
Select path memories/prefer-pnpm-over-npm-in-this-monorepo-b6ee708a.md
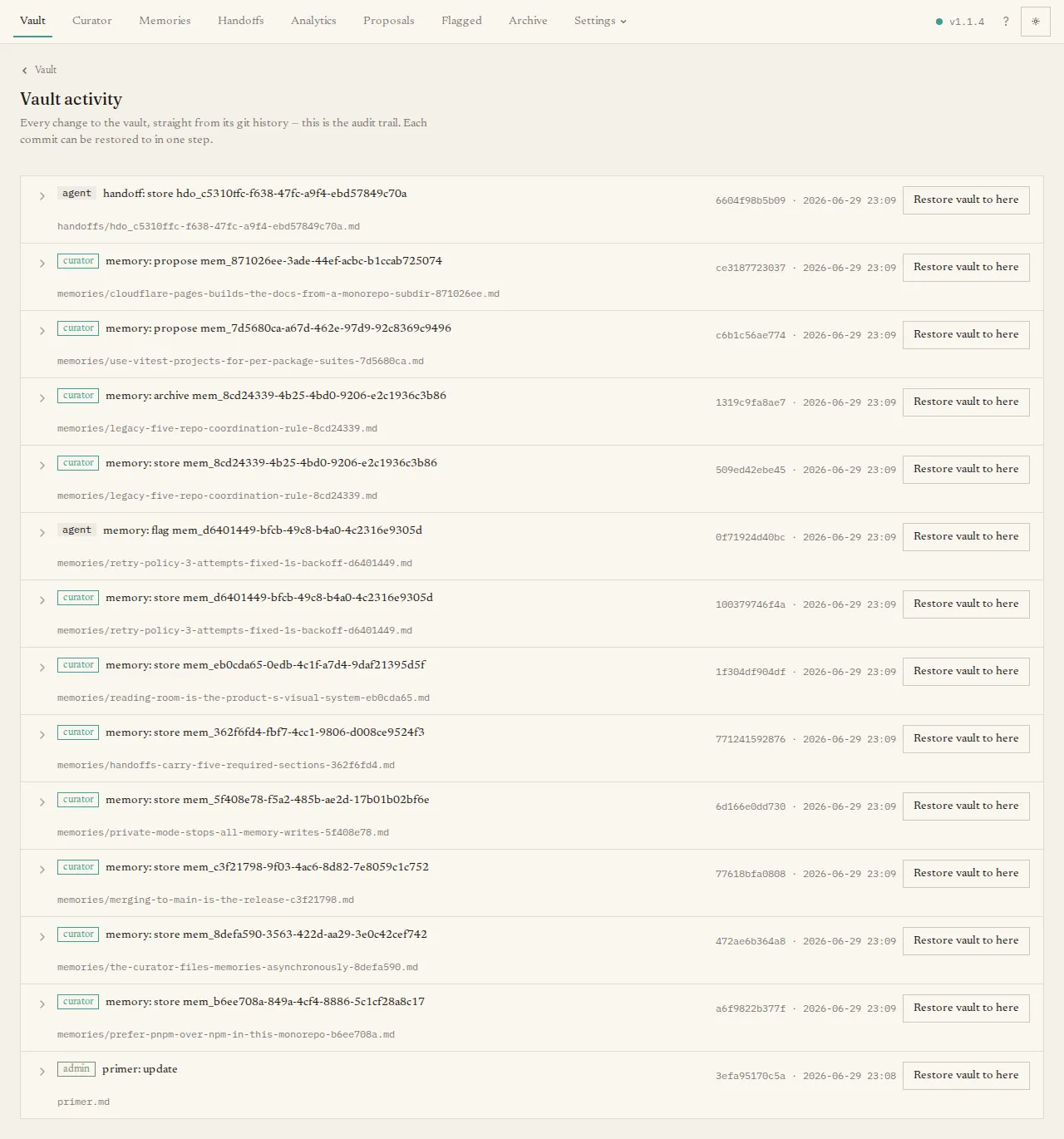point(226,1035)
